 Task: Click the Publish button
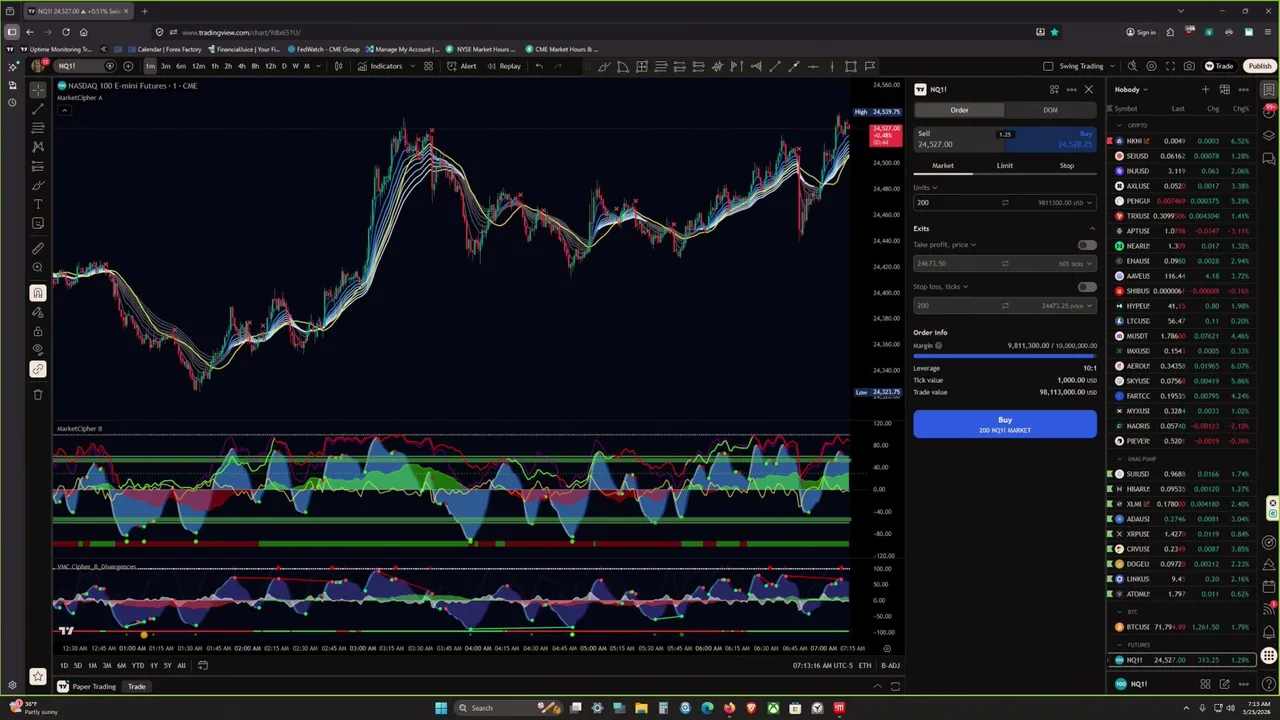point(1259,66)
